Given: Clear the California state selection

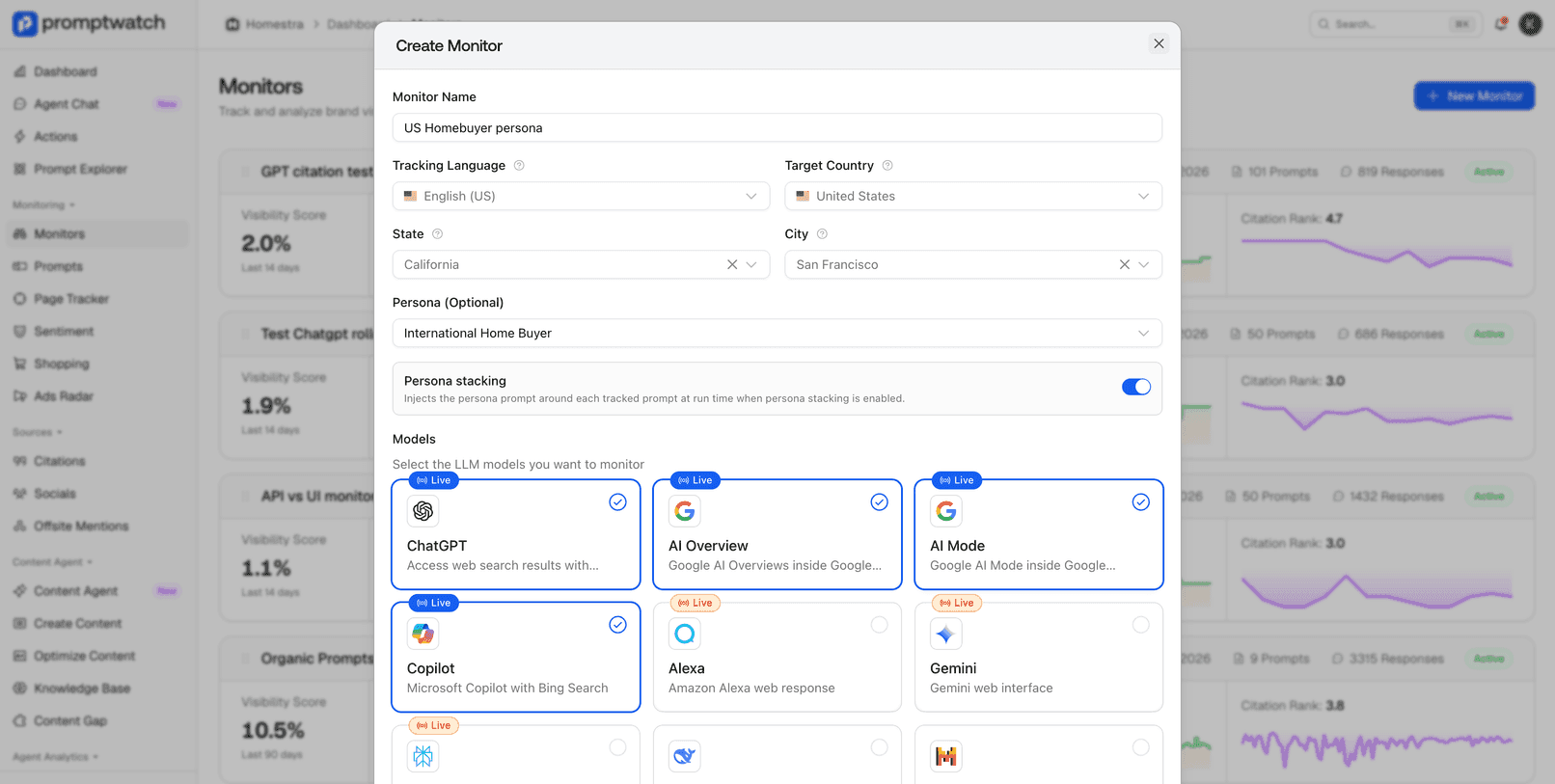Looking at the screenshot, I should [x=732, y=264].
